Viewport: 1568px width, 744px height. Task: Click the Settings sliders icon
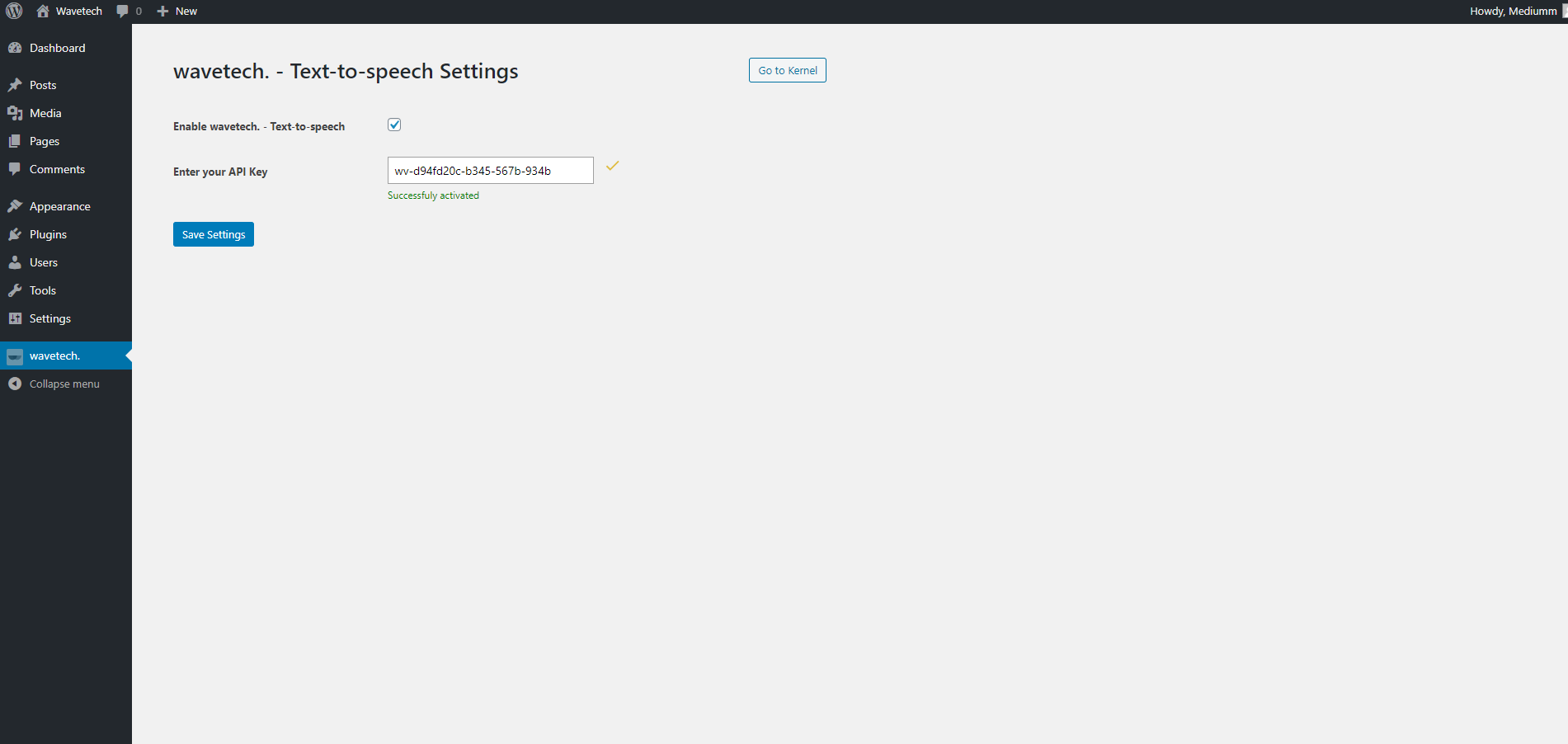pos(15,318)
